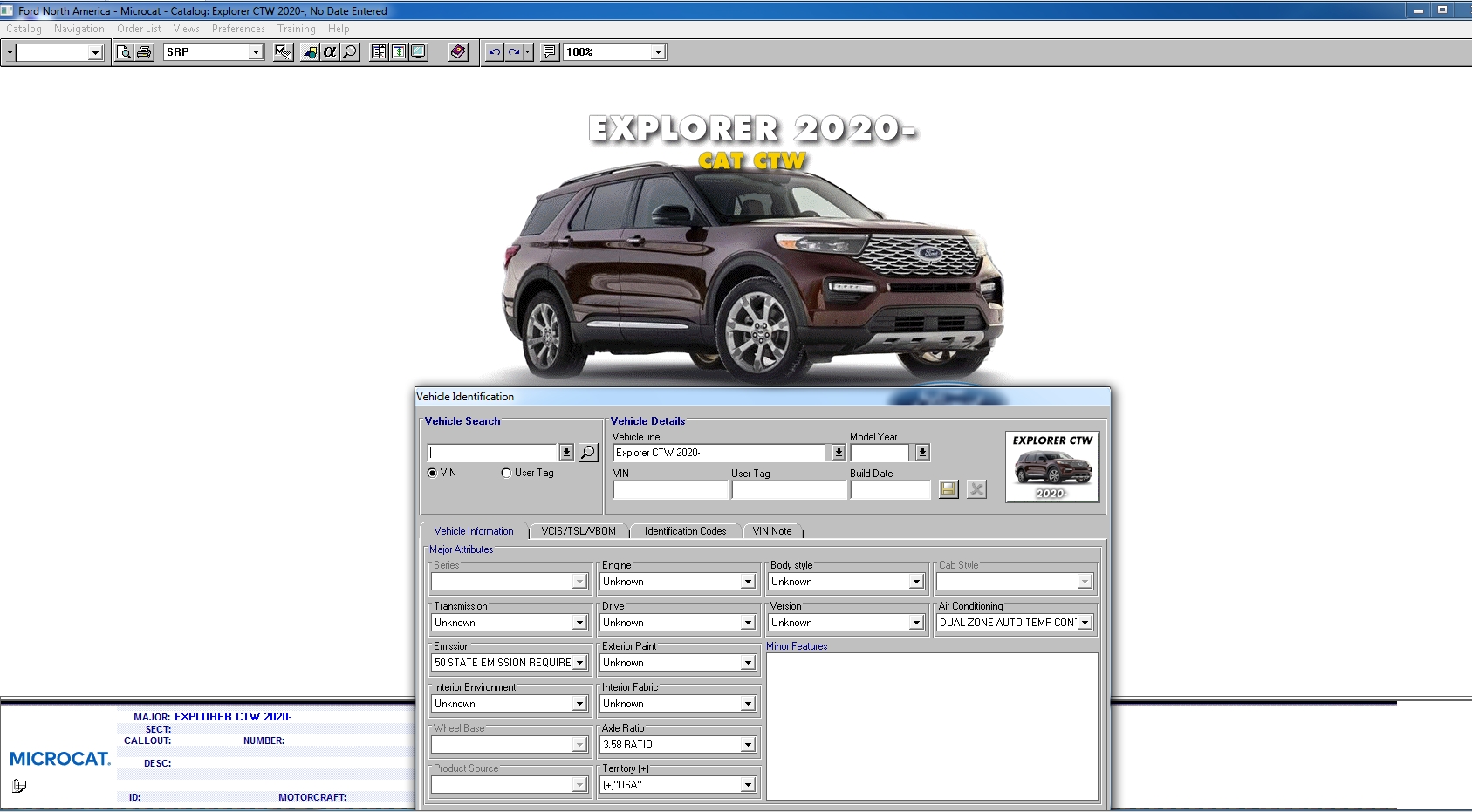This screenshot has height=812, width=1472.
Task: Click the toolbar magnifying glass search icon
Action: point(350,52)
